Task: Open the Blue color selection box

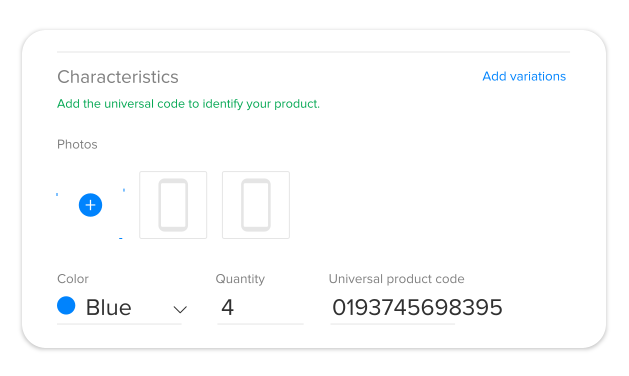Action: click(120, 307)
